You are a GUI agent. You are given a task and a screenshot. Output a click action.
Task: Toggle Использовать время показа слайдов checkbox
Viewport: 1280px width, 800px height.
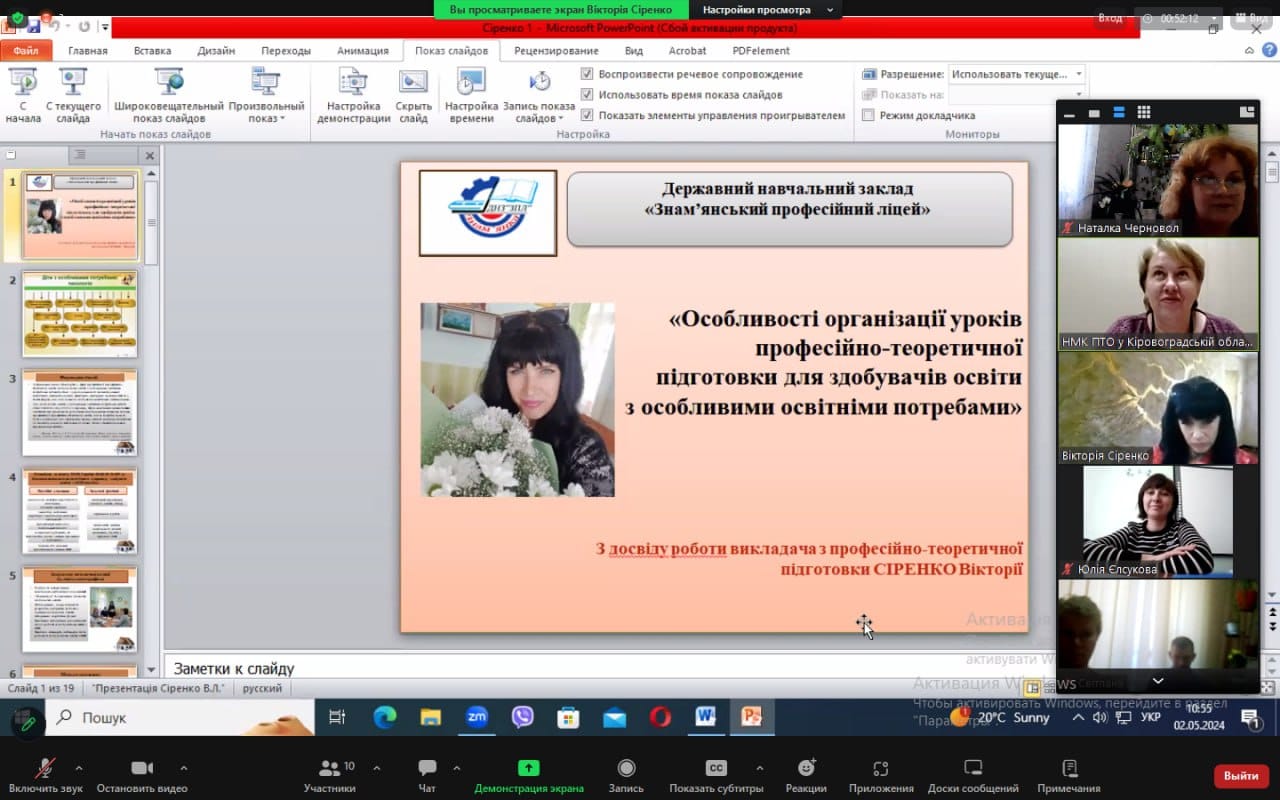point(587,95)
